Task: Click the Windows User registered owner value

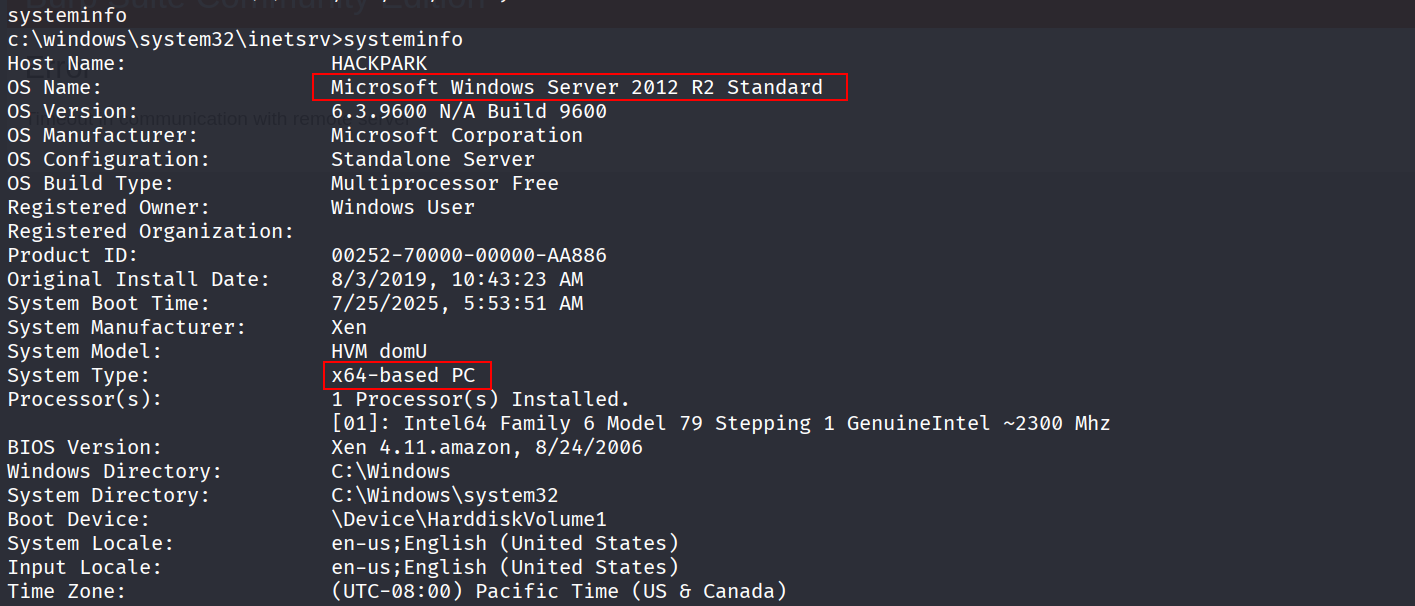Action: 402,207
